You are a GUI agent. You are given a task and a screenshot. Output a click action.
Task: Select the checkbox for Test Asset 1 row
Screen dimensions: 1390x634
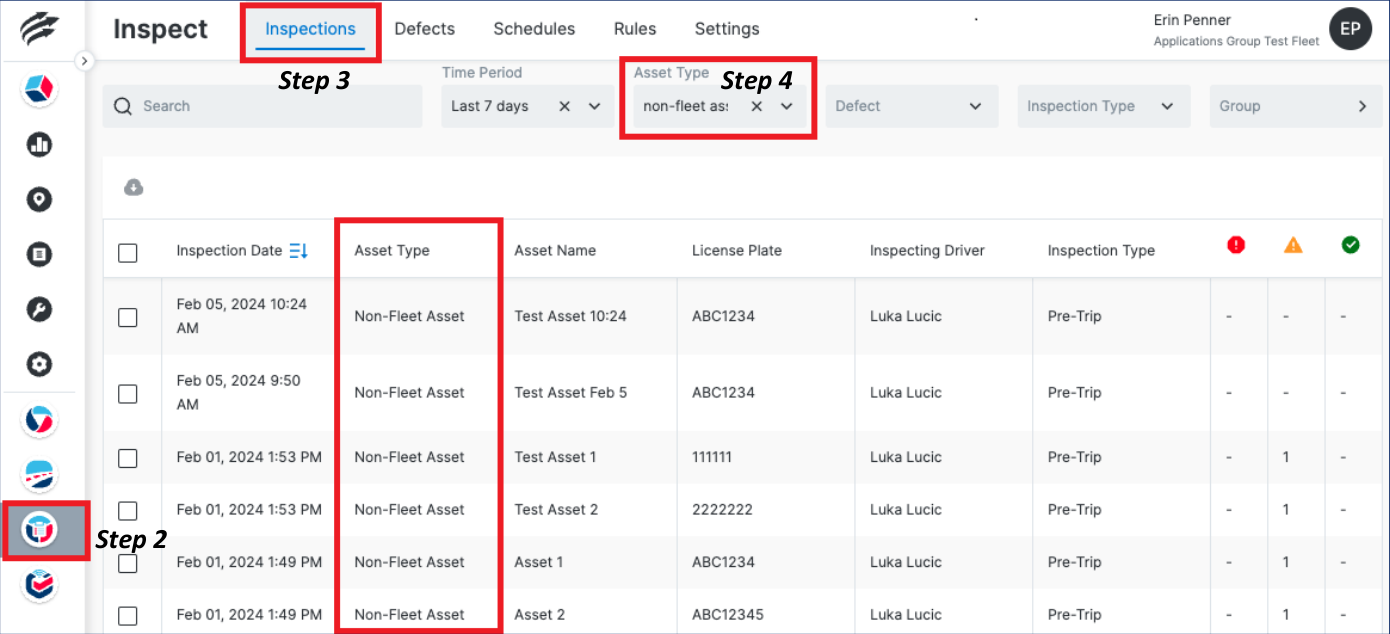tap(128, 458)
